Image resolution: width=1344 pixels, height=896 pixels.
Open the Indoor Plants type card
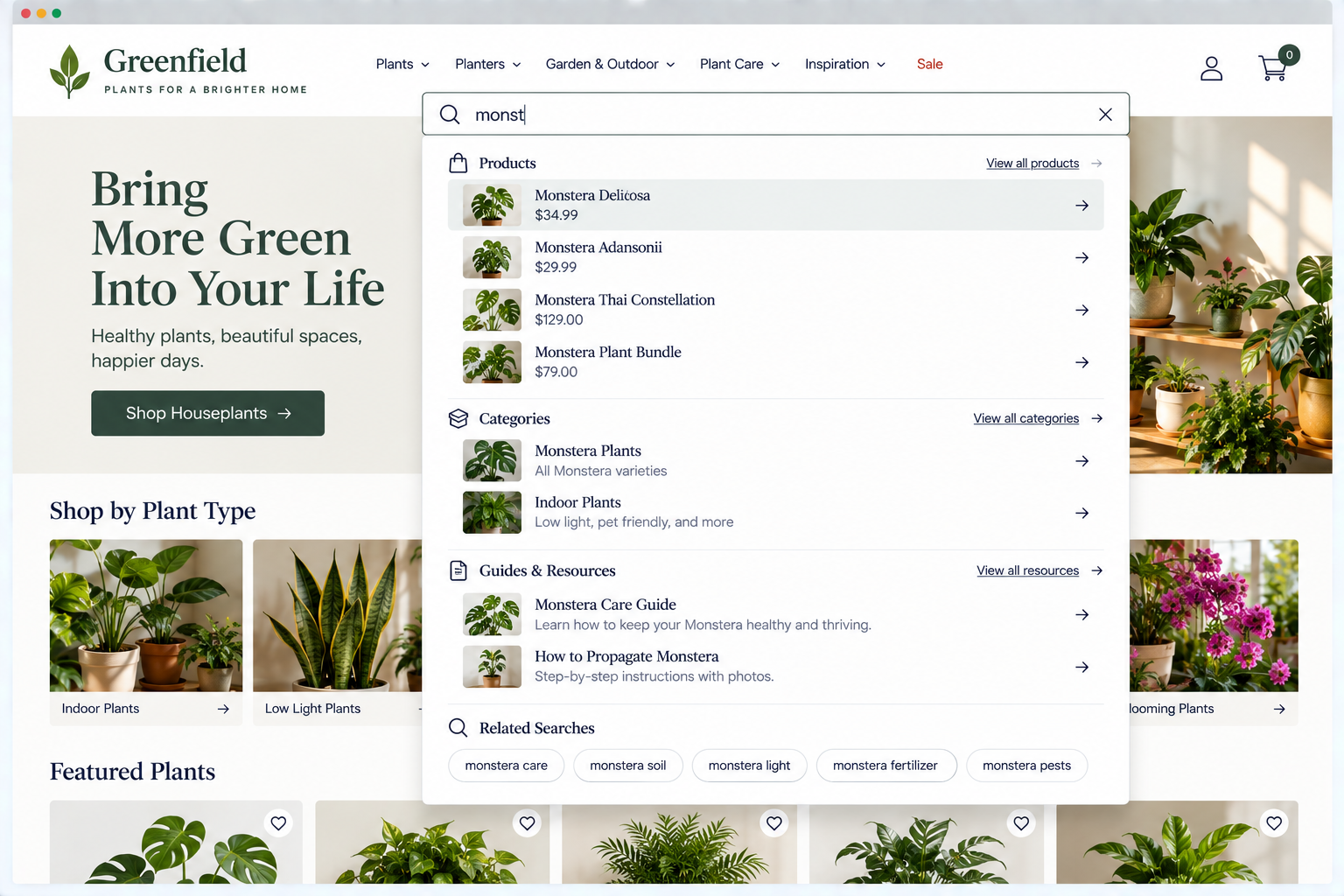[146, 632]
